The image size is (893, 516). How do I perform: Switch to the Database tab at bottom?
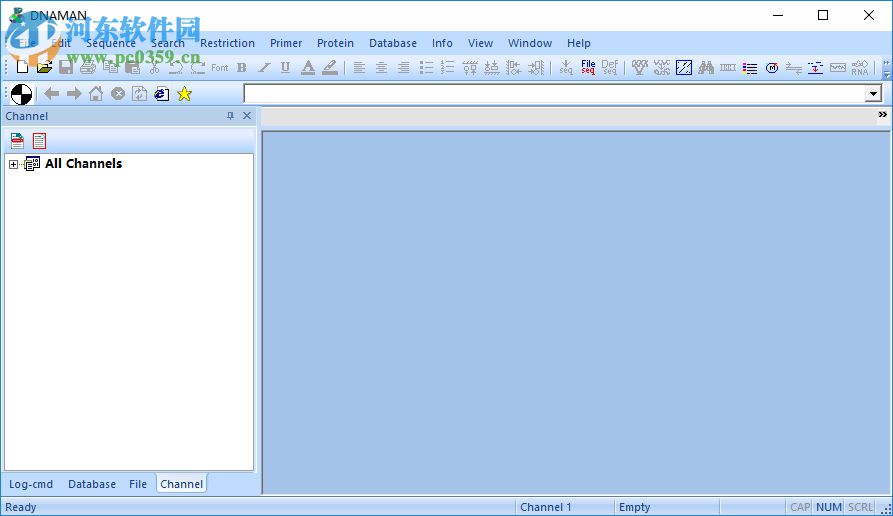pyautogui.click(x=92, y=484)
